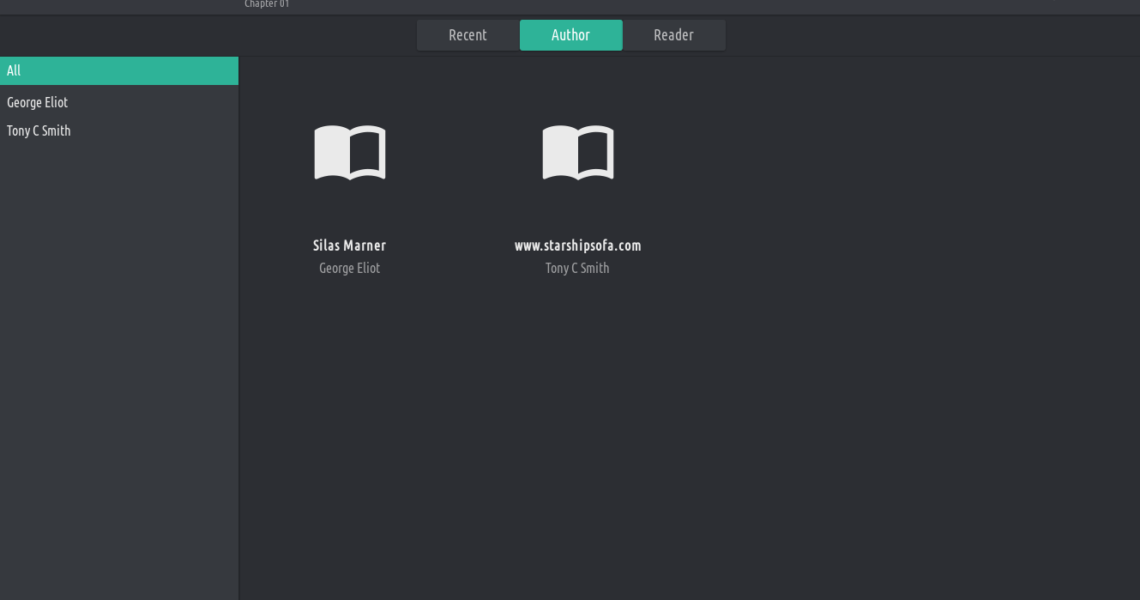
Task: Click George Eliot label under Silas Marner
Action: point(349,268)
